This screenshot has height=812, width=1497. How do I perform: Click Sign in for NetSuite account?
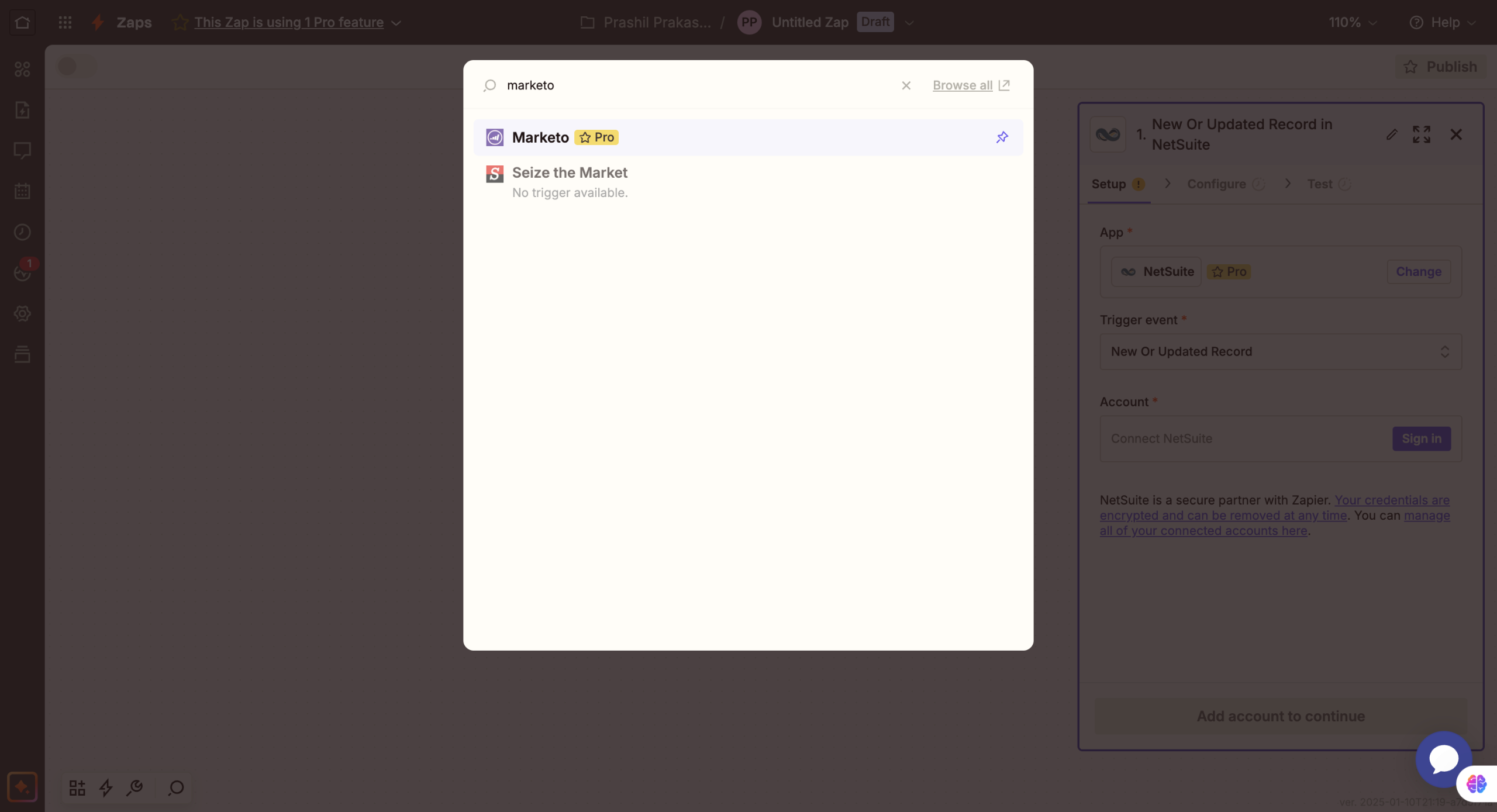(x=1422, y=438)
